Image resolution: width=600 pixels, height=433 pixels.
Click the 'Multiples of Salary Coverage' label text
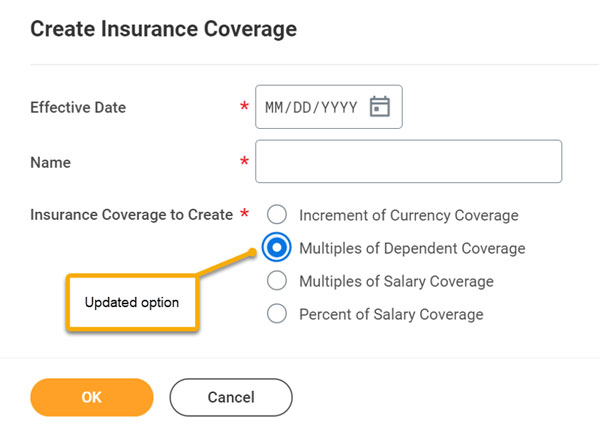[x=396, y=282]
